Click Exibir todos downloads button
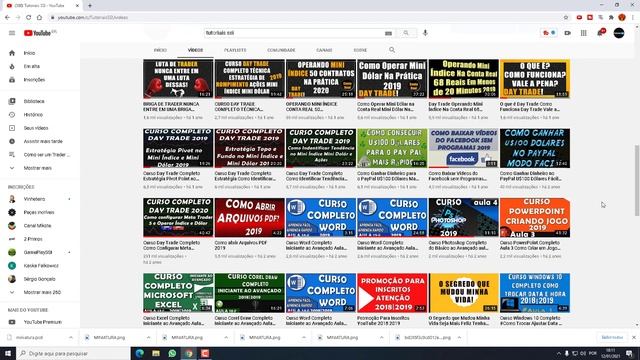Viewport: 640px width, 360px height. [x=612, y=338]
